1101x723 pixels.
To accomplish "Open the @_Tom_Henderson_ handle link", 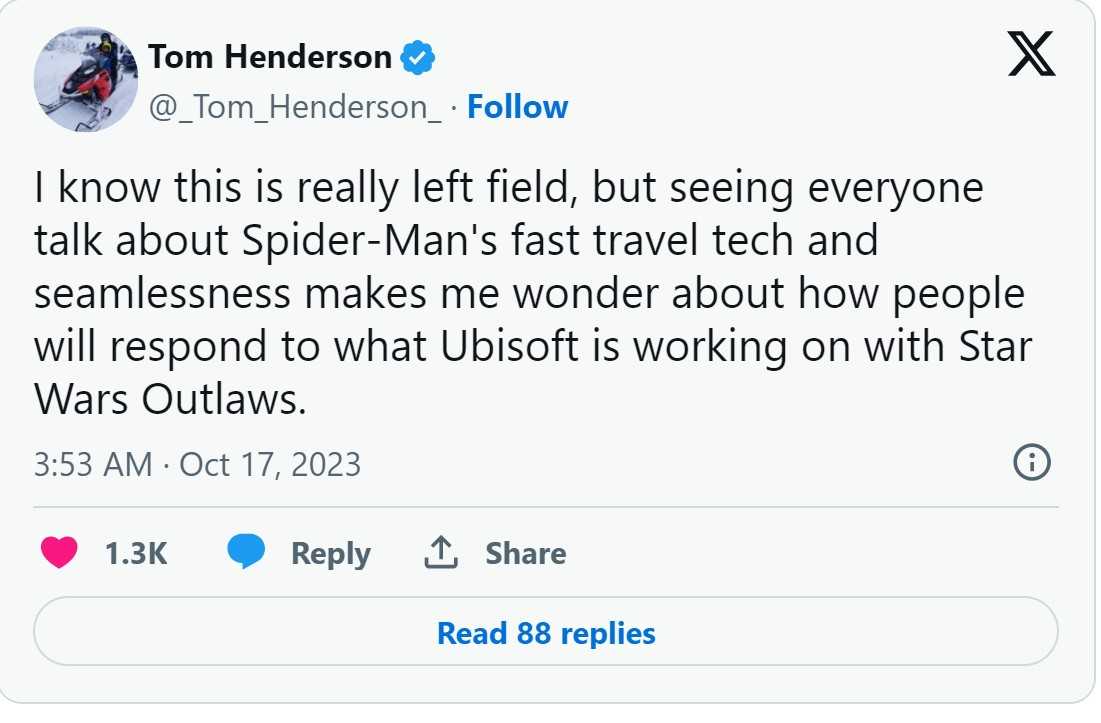I will (x=294, y=107).
